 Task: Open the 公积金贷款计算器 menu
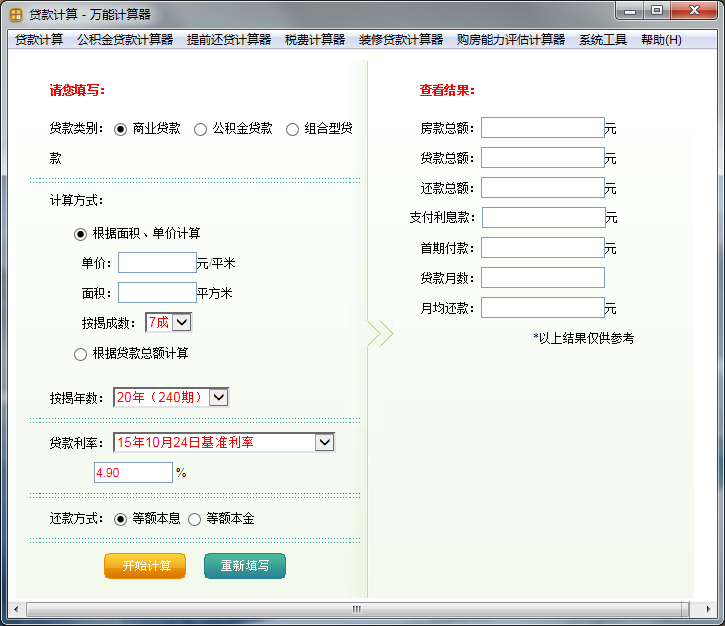click(x=125, y=40)
